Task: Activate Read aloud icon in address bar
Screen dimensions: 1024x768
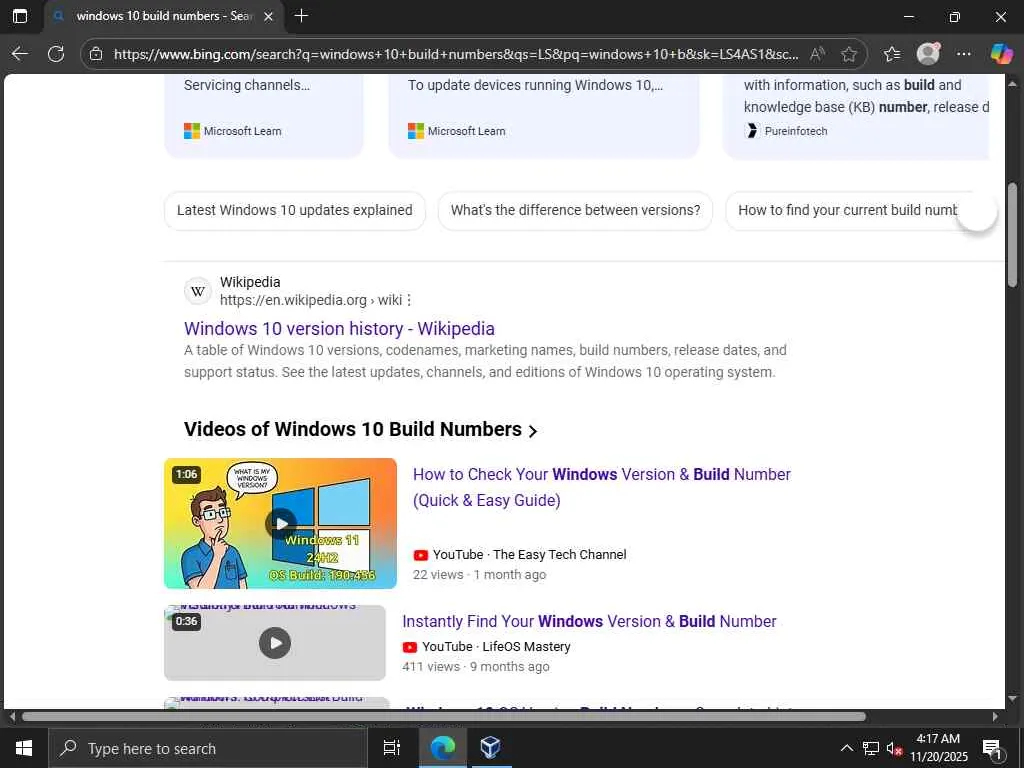Action: 817,54
